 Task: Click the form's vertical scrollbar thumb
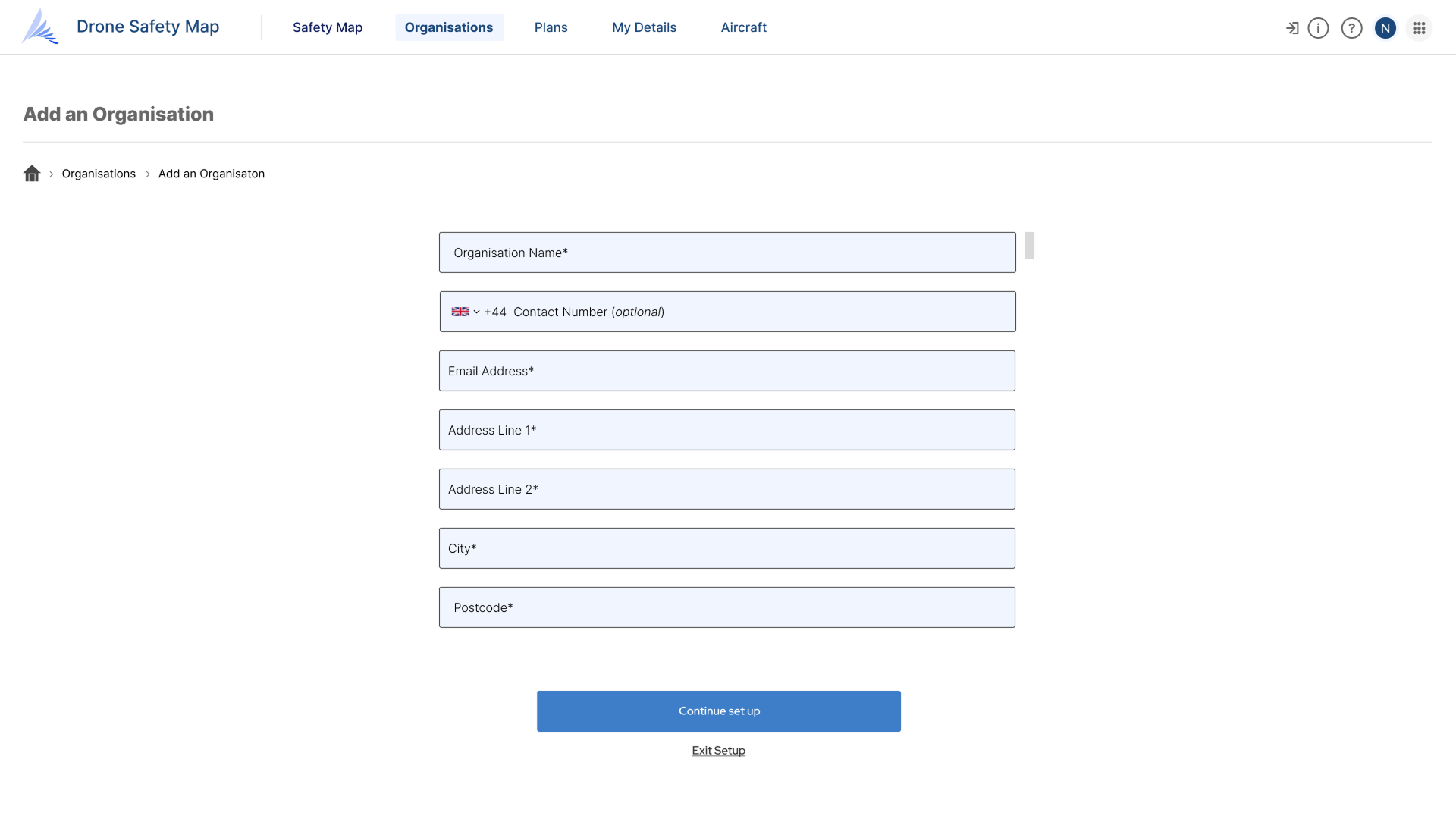coord(1029,246)
